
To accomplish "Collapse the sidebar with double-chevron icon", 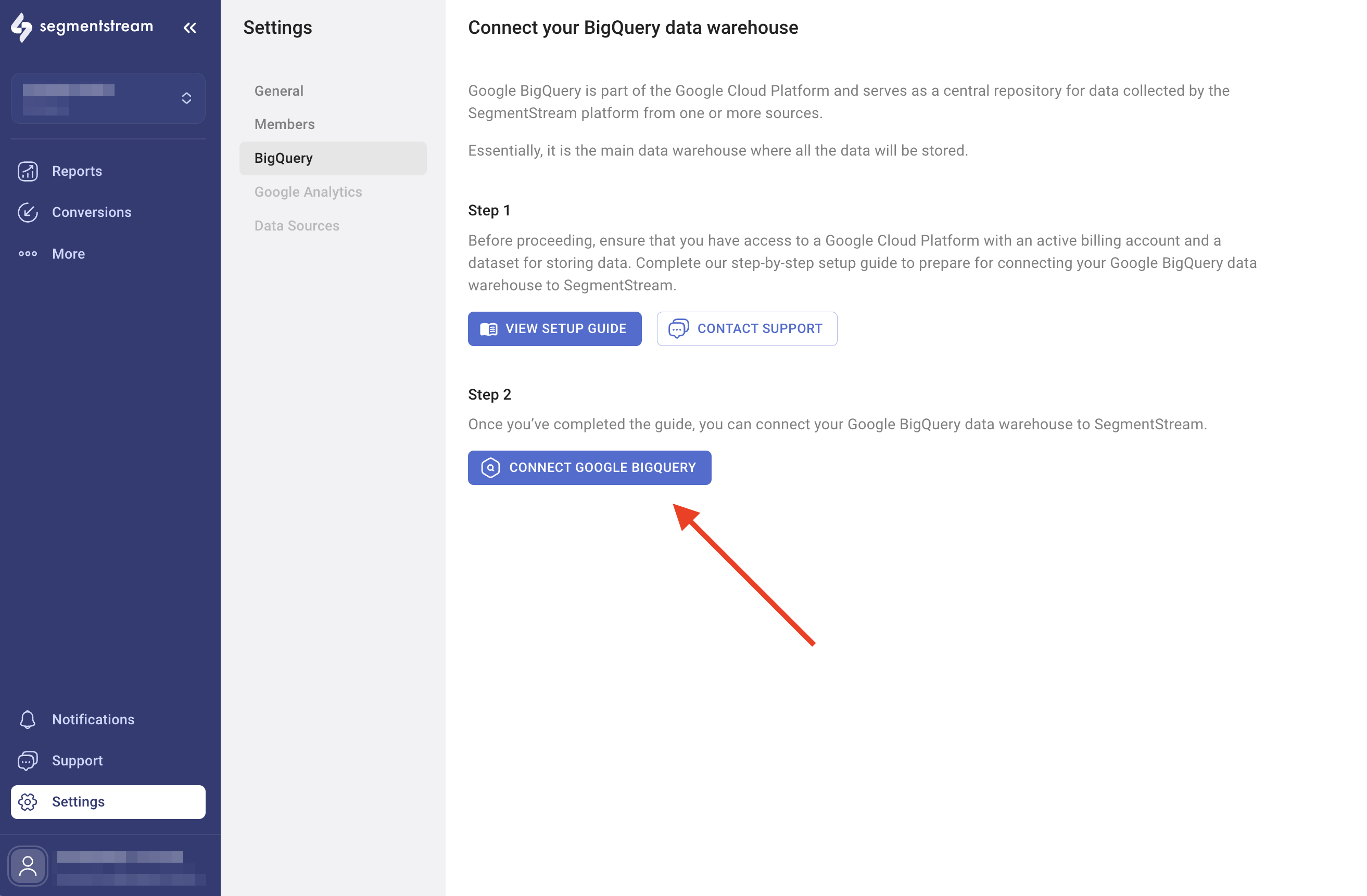I will point(189,28).
